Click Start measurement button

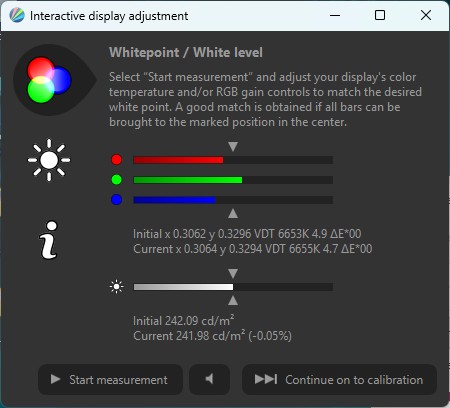tap(110, 379)
